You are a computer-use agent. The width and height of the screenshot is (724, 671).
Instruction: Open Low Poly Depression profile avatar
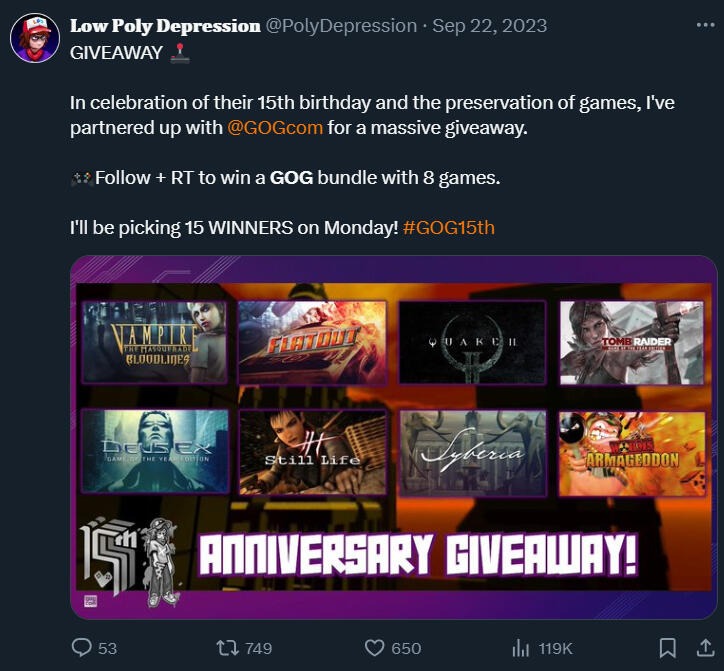click(x=35, y=38)
